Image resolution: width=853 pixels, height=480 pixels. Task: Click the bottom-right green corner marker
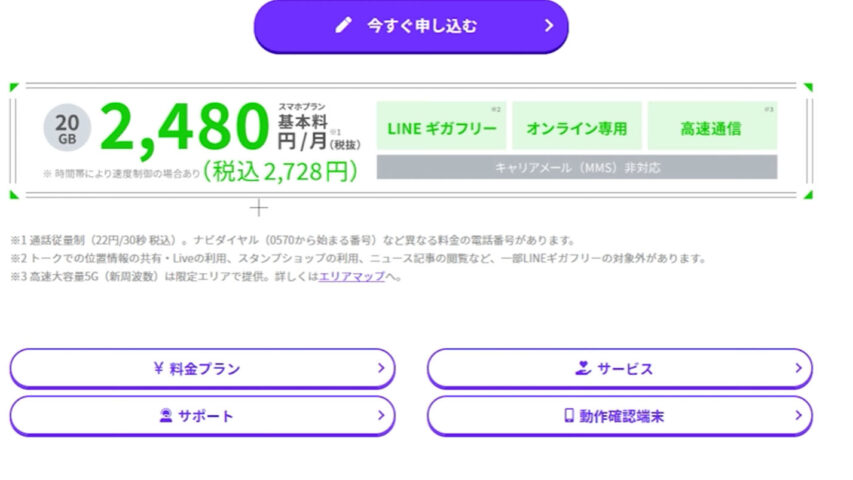[x=807, y=194]
